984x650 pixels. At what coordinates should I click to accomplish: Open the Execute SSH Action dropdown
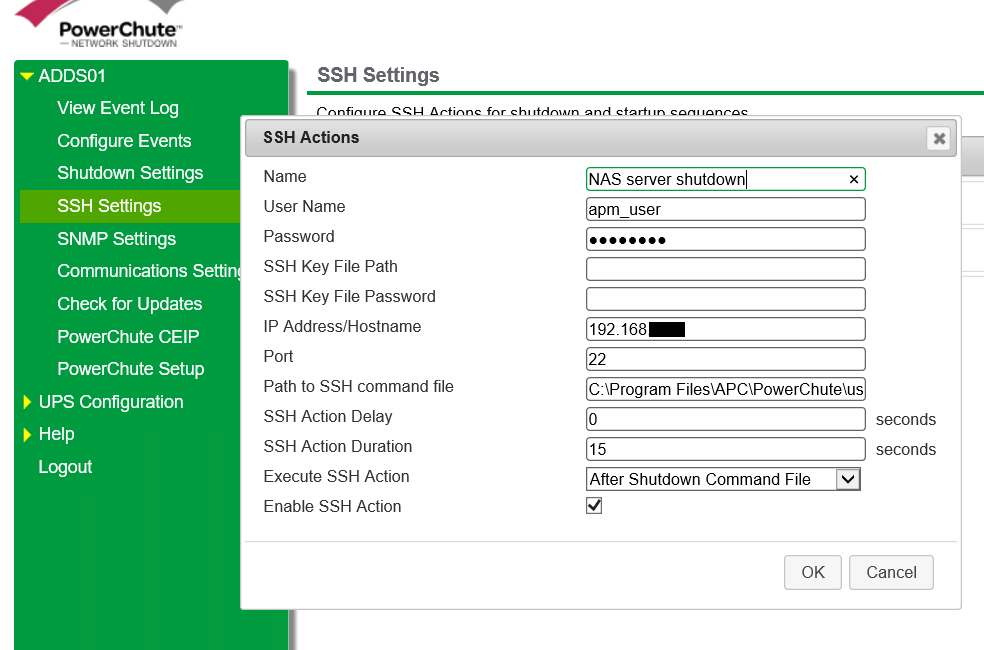pos(848,479)
